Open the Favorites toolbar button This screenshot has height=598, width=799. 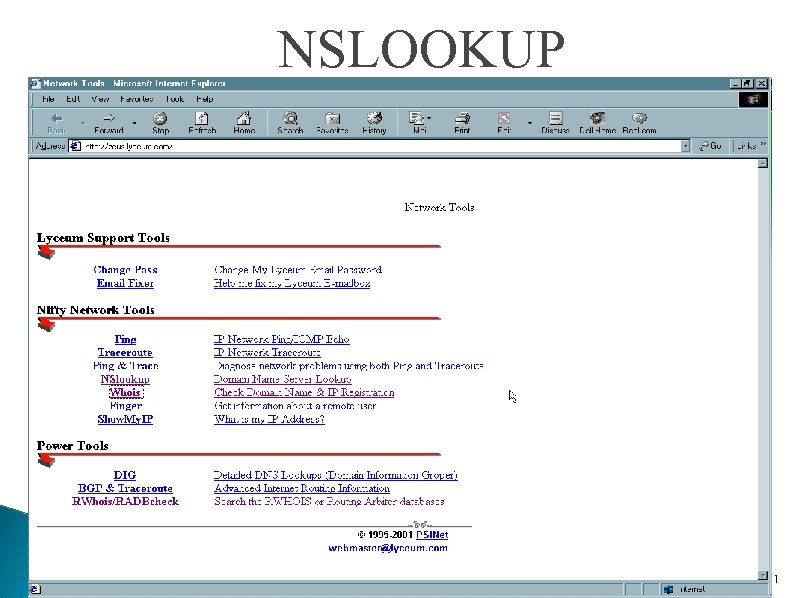click(332, 123)
